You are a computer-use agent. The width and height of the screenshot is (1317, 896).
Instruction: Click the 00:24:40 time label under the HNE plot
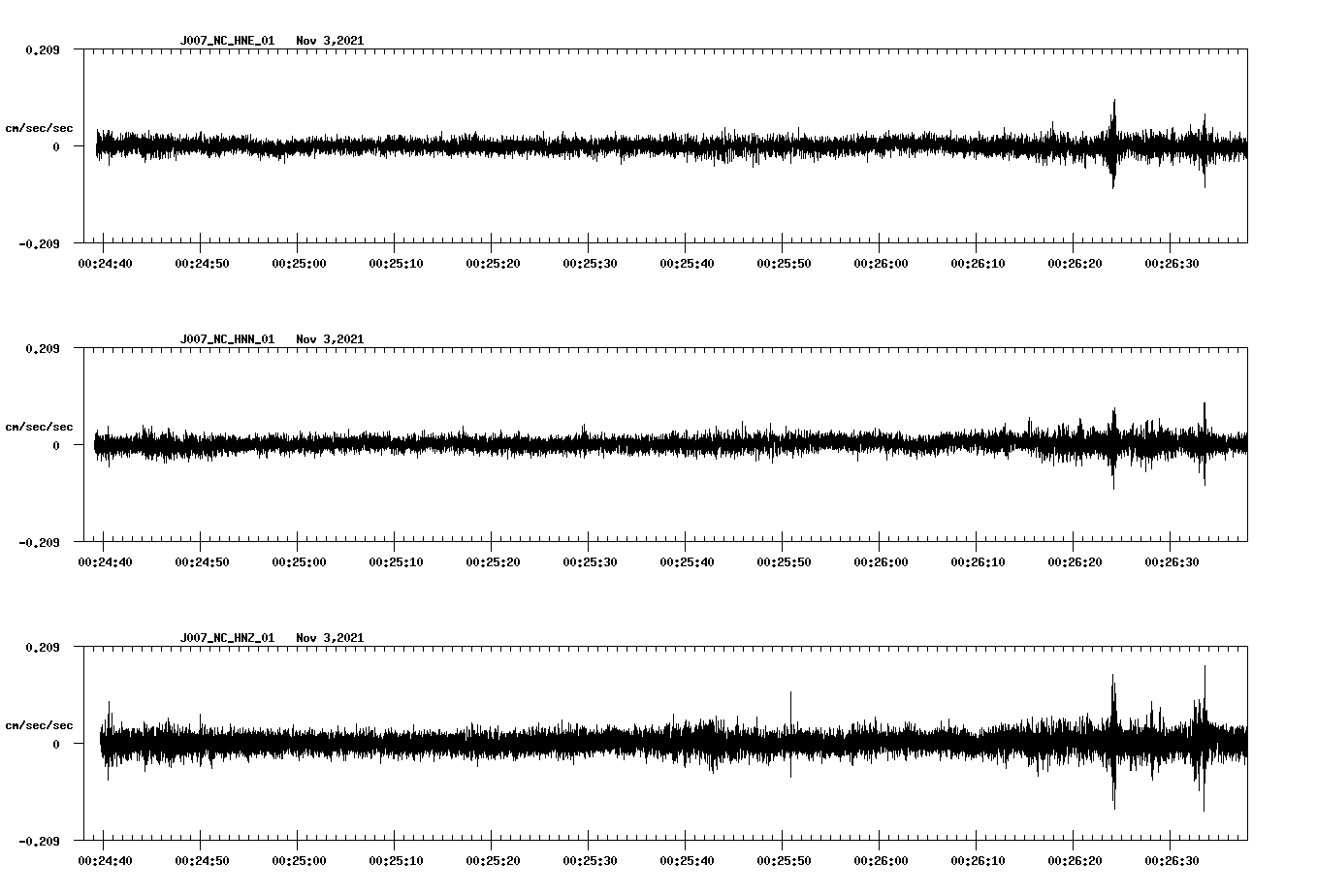click(x=105, y=263)
